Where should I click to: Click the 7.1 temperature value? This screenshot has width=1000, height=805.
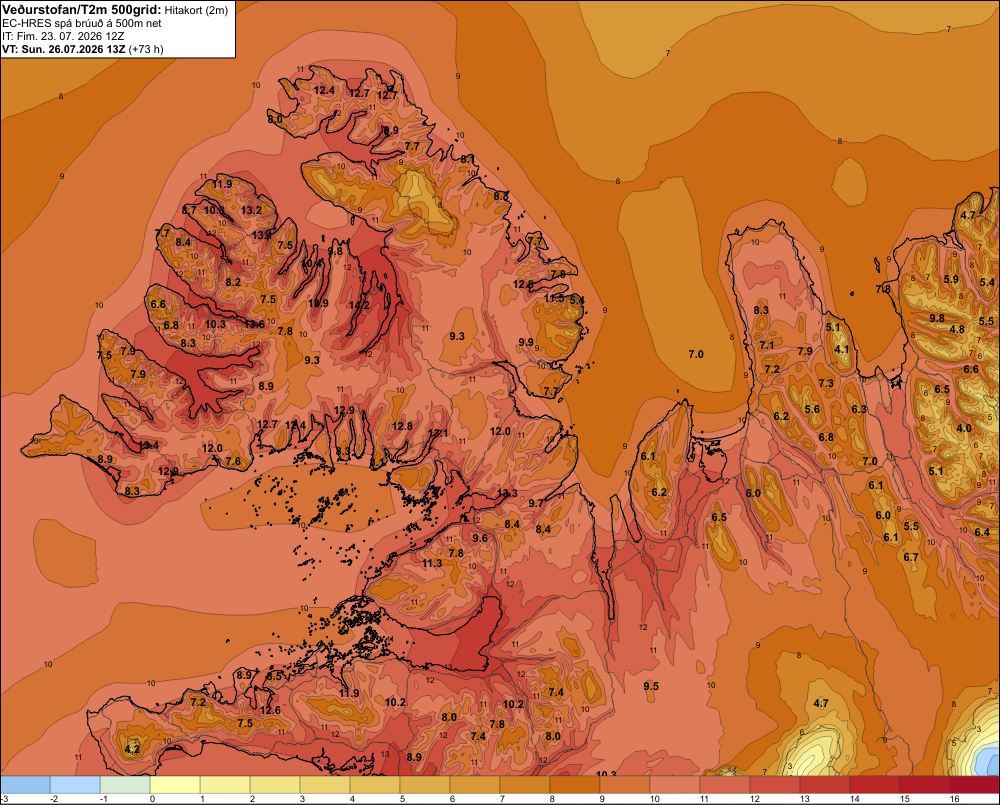[x=766, y=345]
